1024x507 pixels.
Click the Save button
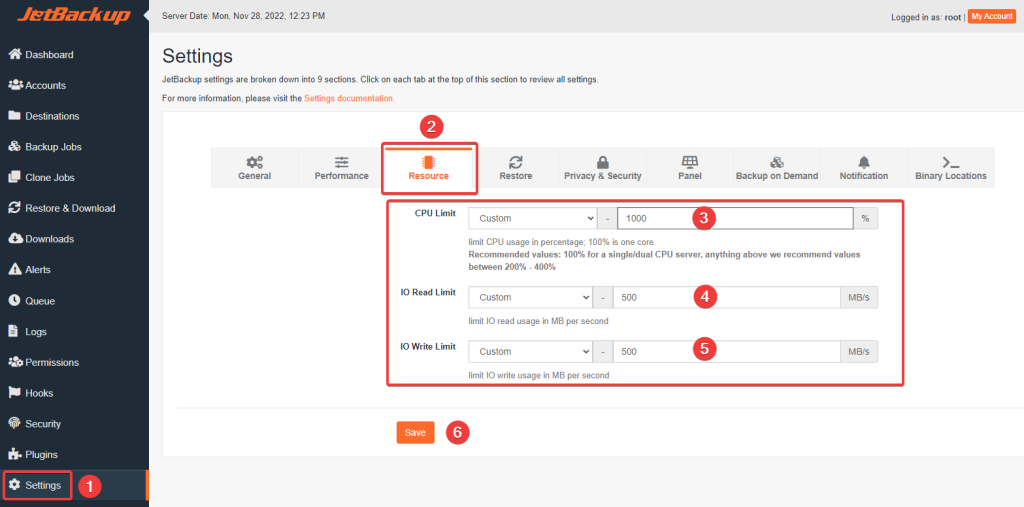click(415, 433)
